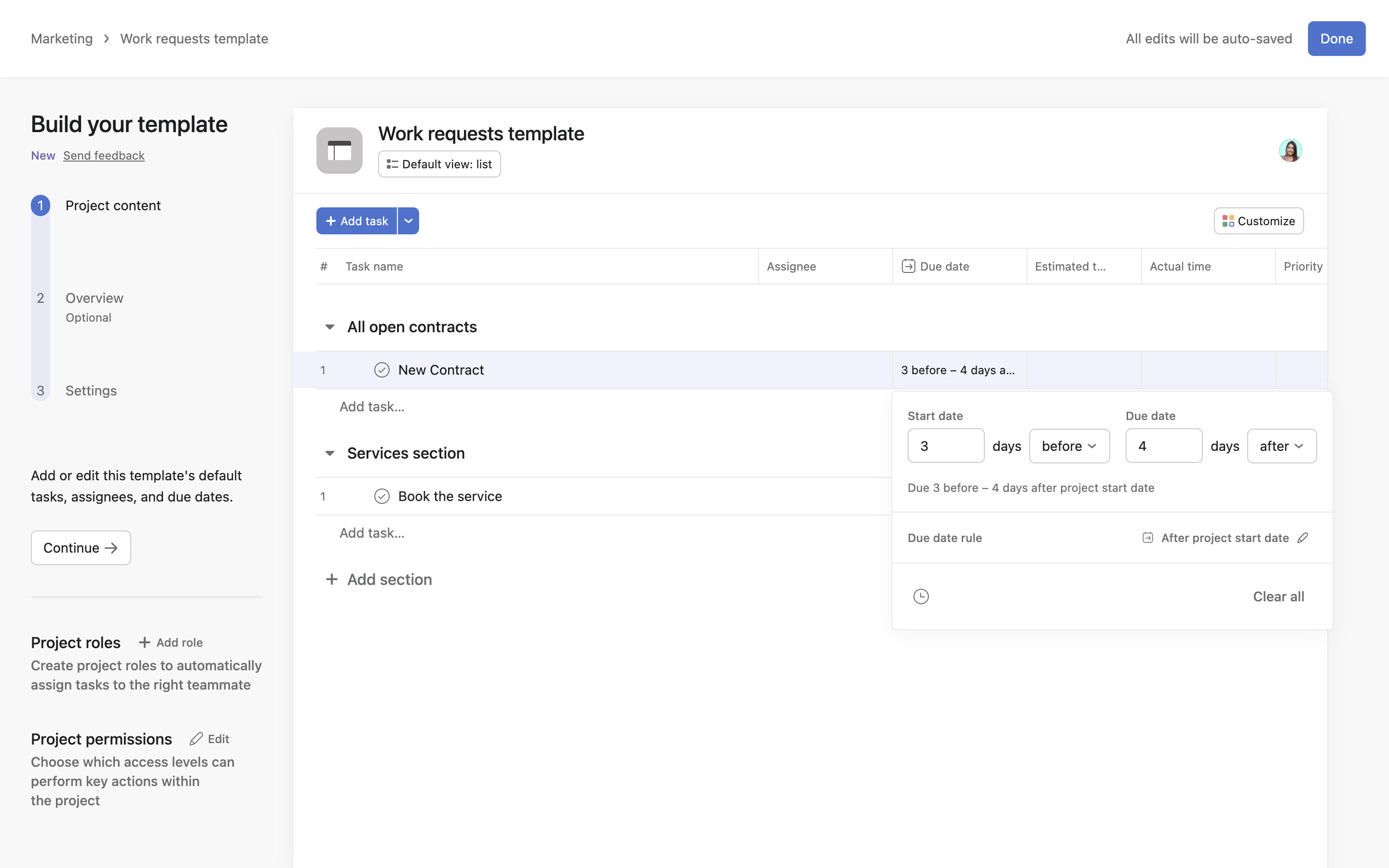The height and width of the screenshot is (868, 1389).
Task: Click the plus icon for Add section
Action: tap(331, 579)
